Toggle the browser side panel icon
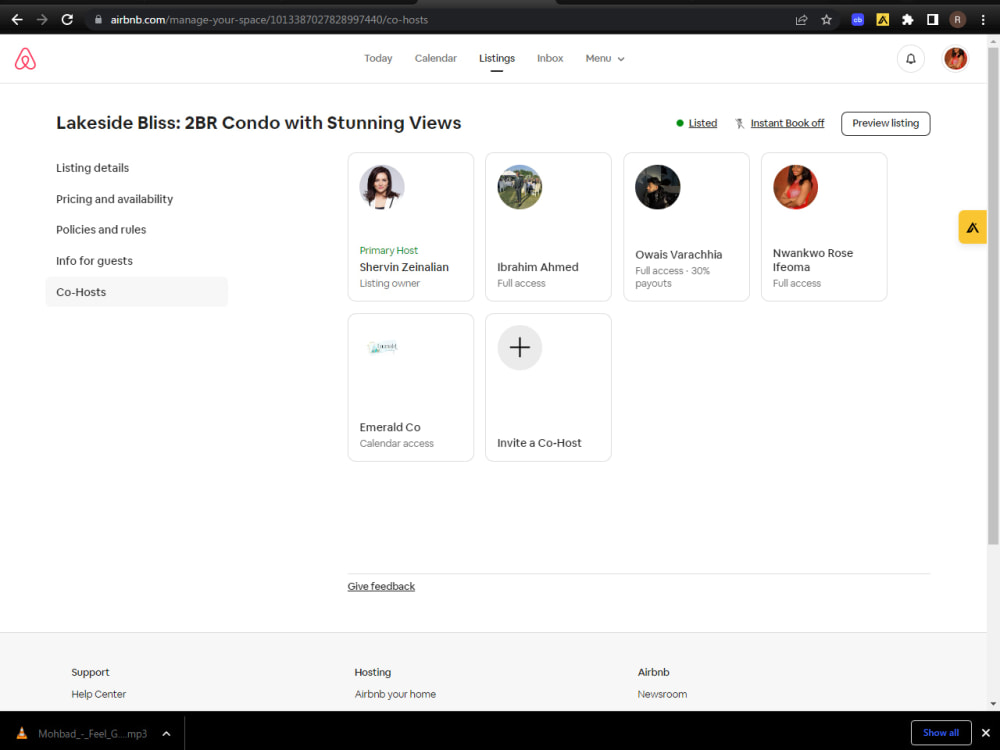 click(x=932, y=20)
